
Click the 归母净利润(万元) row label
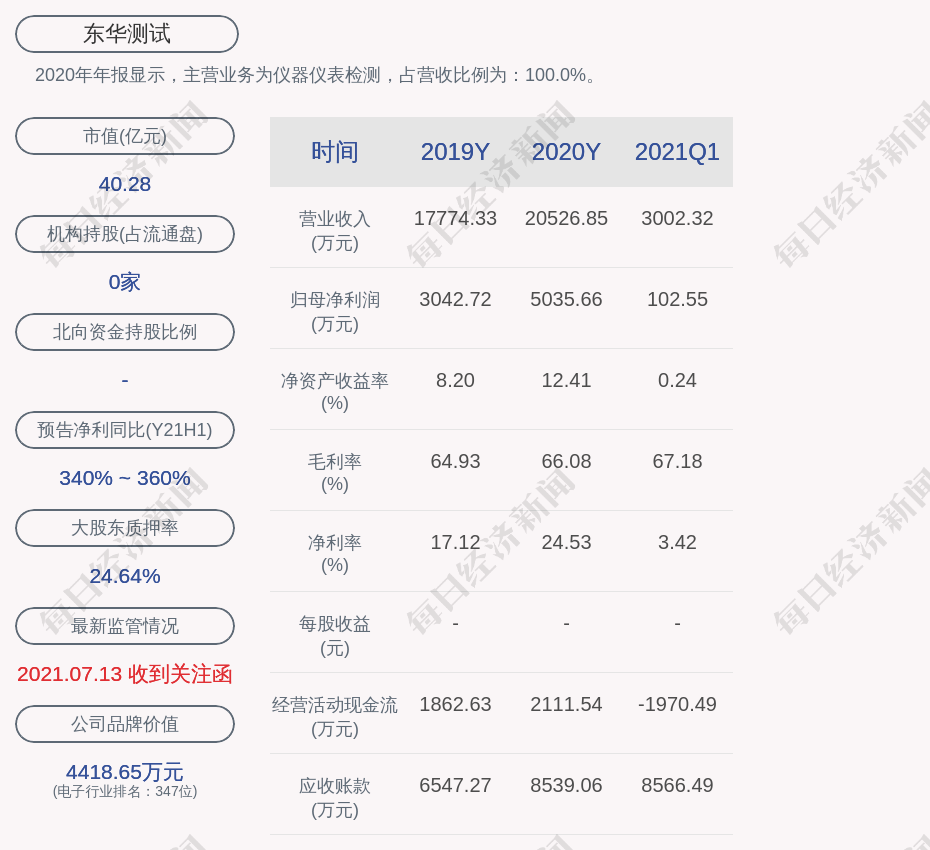[x=335, y=311]
